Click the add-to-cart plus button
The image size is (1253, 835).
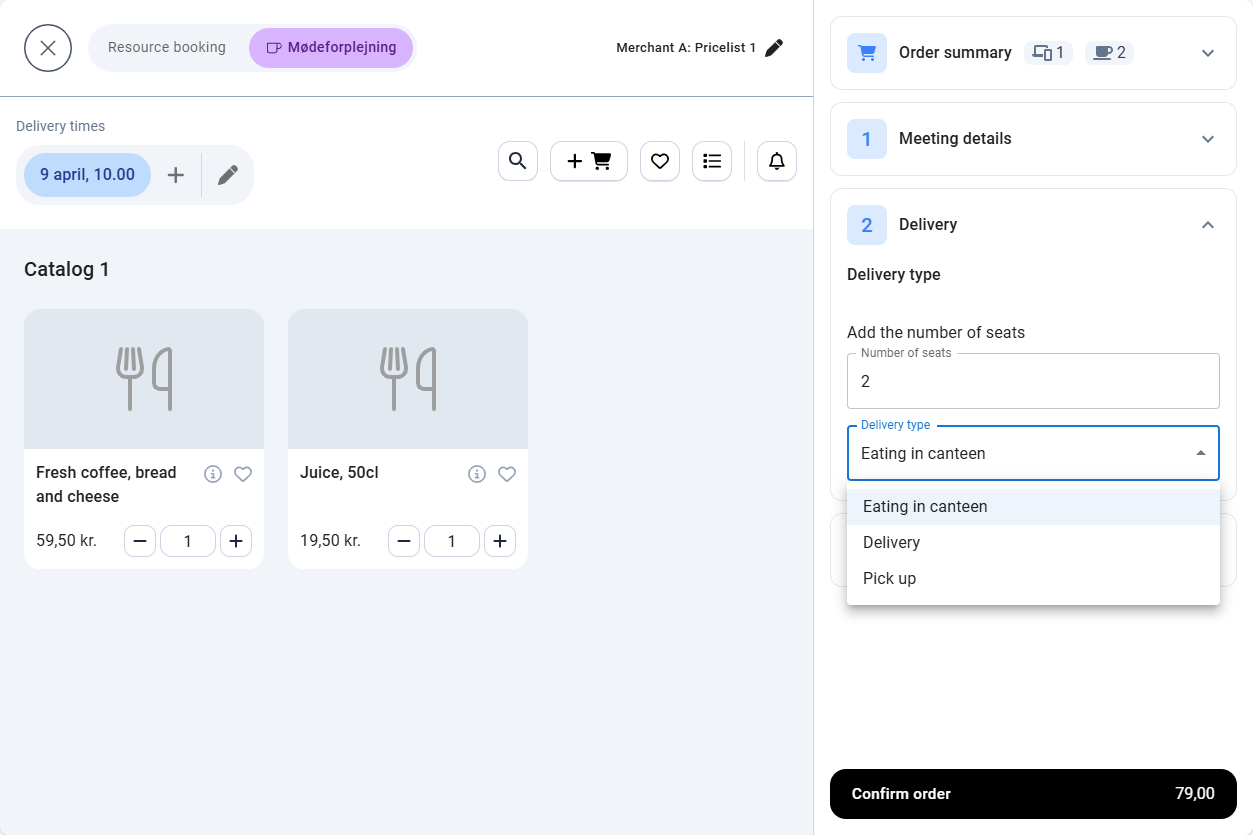pyautogui.click(x=589, y=161)
